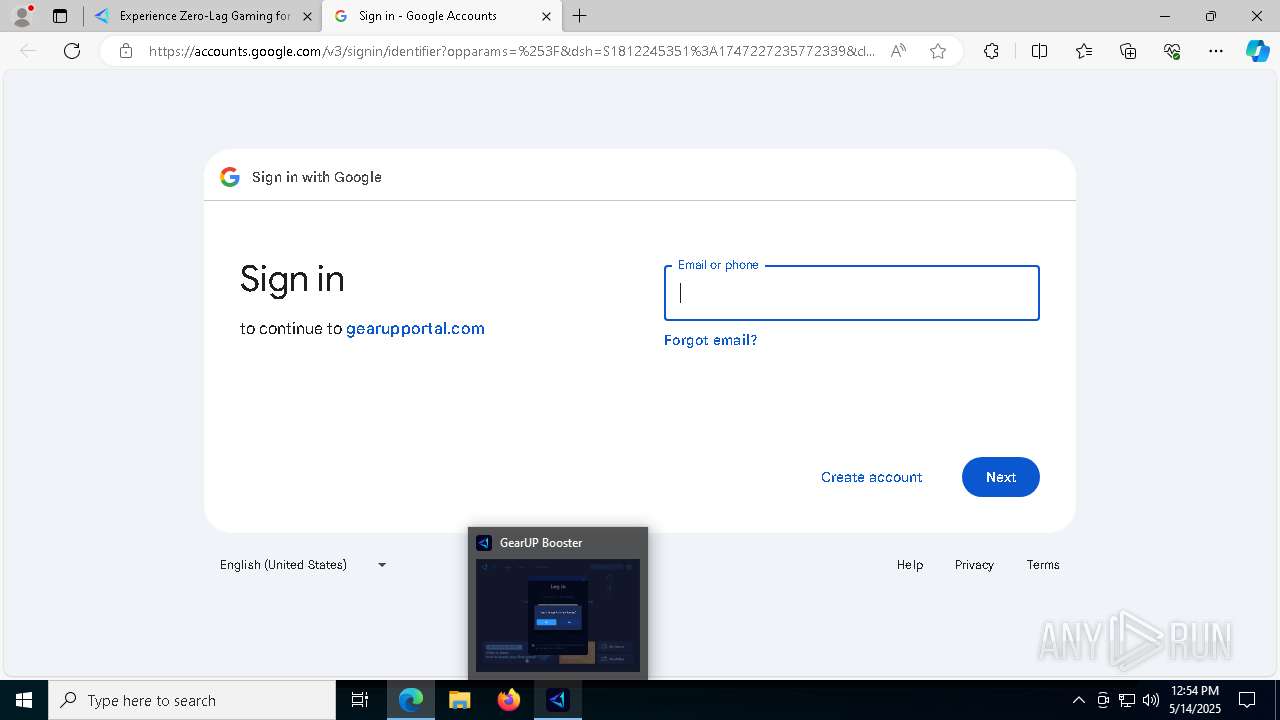This screenshot has width=1280, height=720.
Task: Expand the English (United States) language dropdown
Action: [x=303, y=565]
